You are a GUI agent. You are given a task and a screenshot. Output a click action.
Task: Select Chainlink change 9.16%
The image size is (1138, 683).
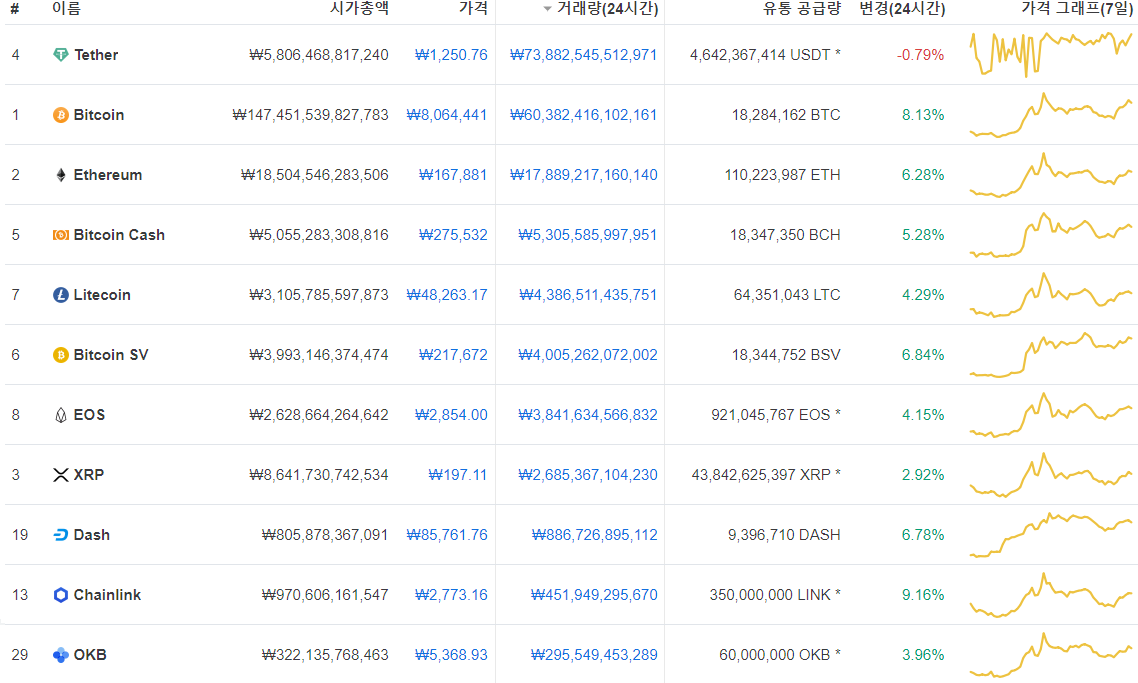[923, 595]
